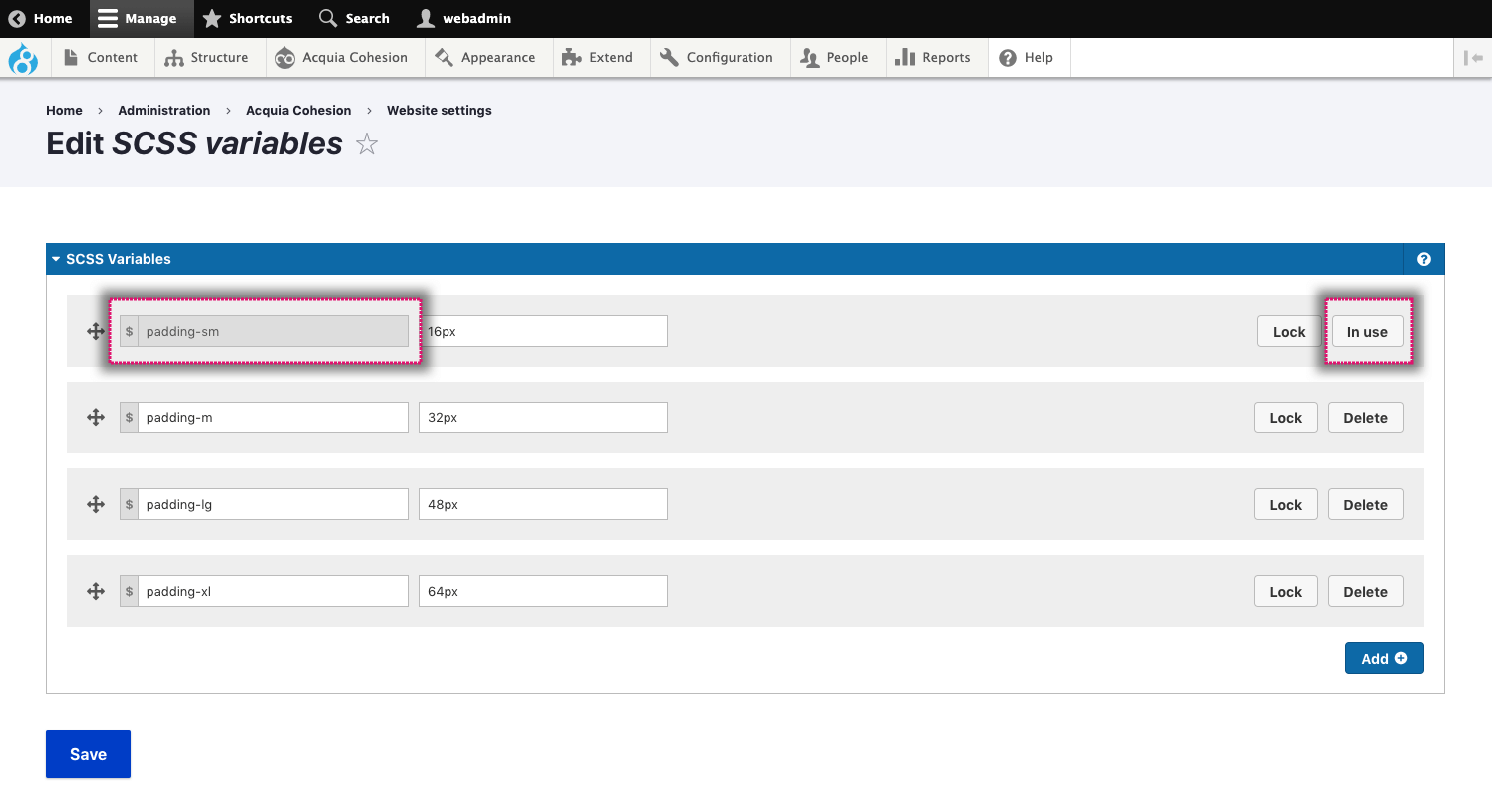Click the padding-sm name field
The width and height of the screenshot is (1492, 812).
[273, 331]
